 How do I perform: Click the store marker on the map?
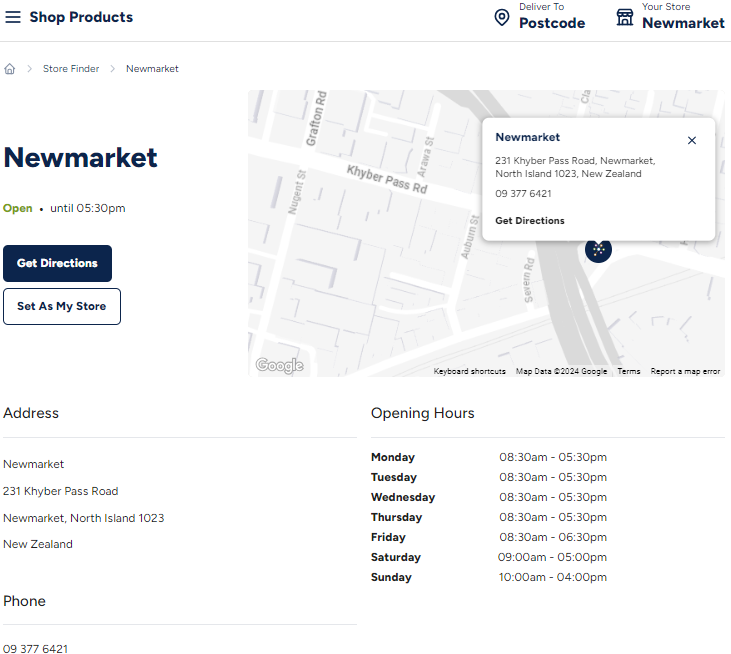[598, 250]
